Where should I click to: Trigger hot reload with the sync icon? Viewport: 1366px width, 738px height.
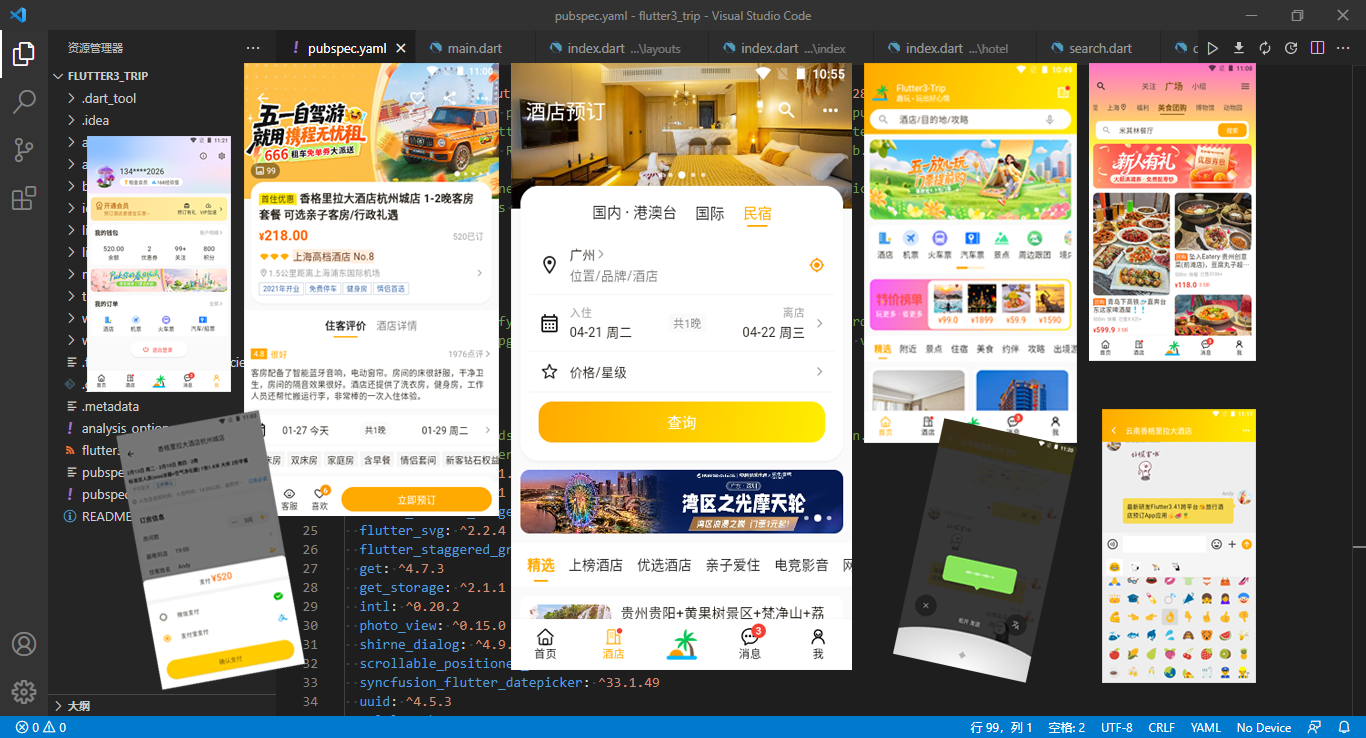1264,47
